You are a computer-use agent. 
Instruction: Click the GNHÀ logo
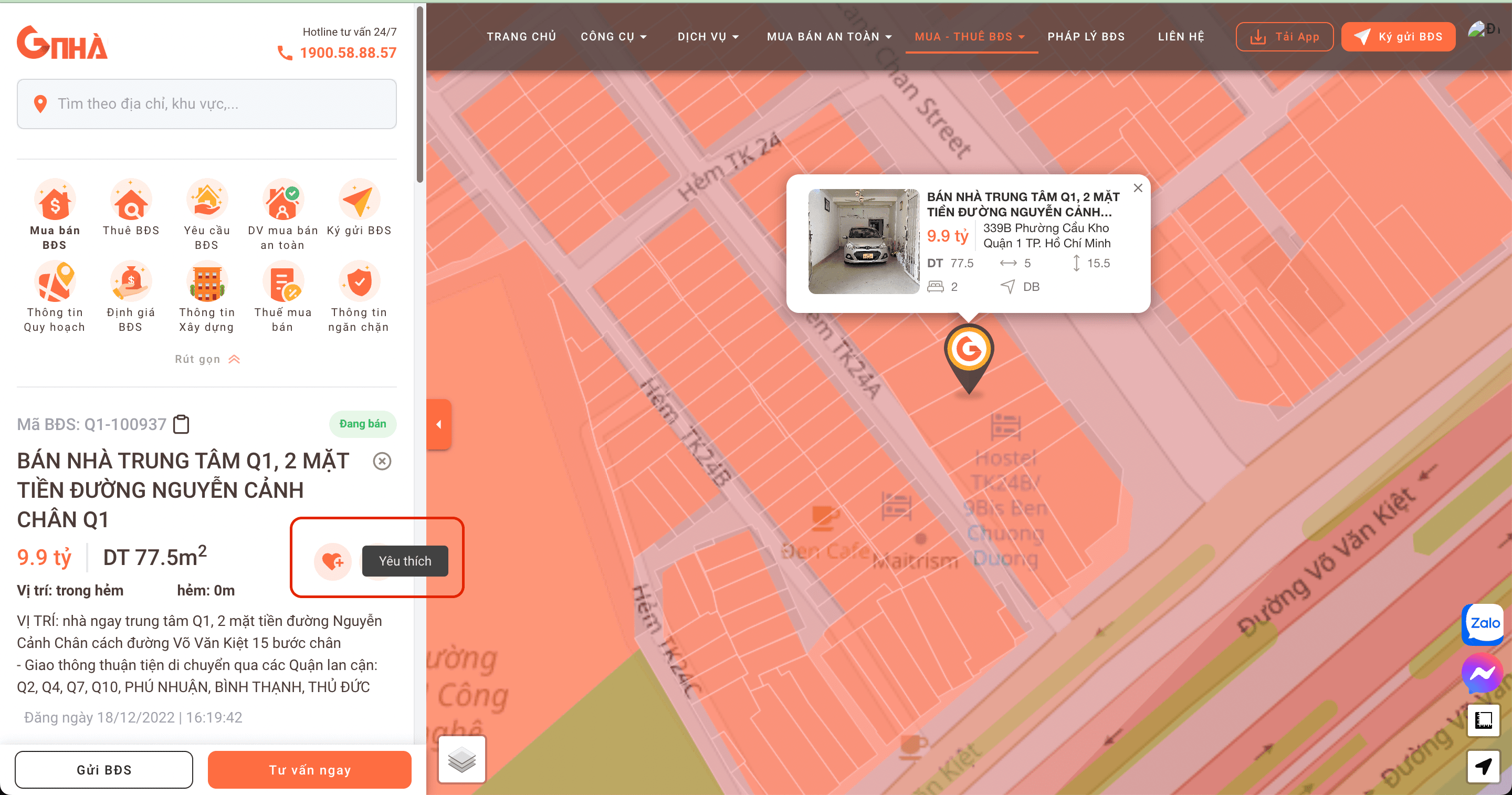[62, 43]
